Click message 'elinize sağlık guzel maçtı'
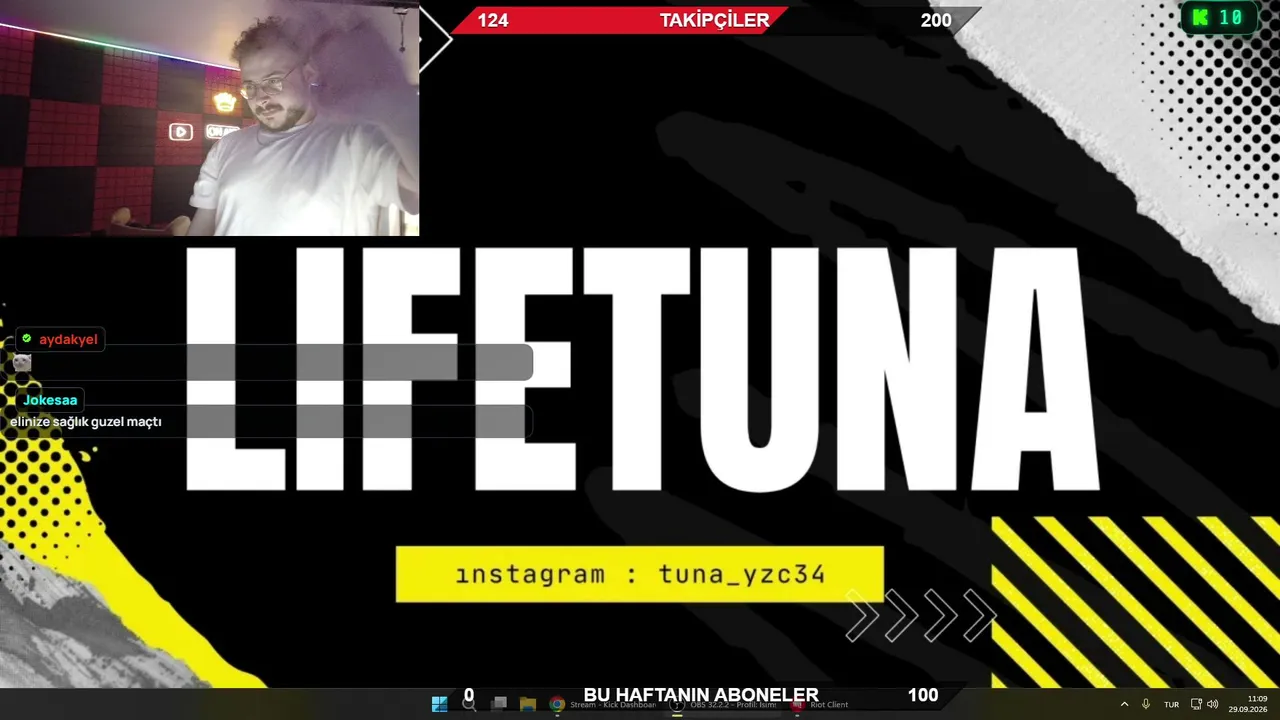The image size is (1280, 720). click(x=86, y=422)
